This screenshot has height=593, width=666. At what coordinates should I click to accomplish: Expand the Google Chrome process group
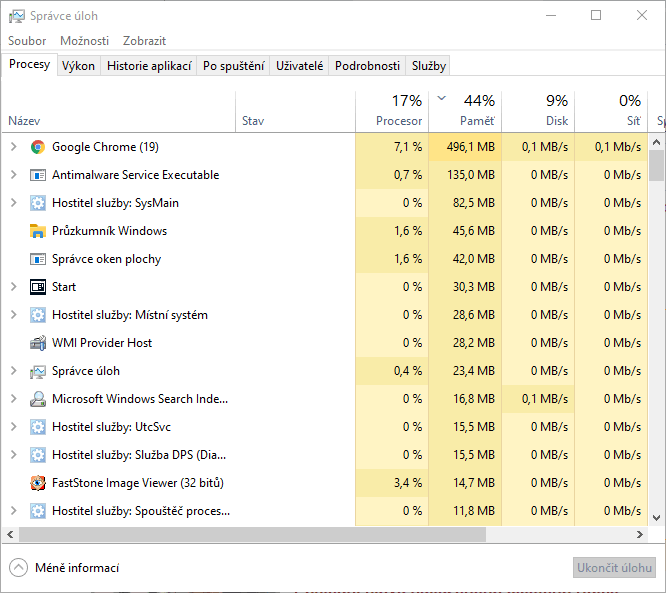13,147
